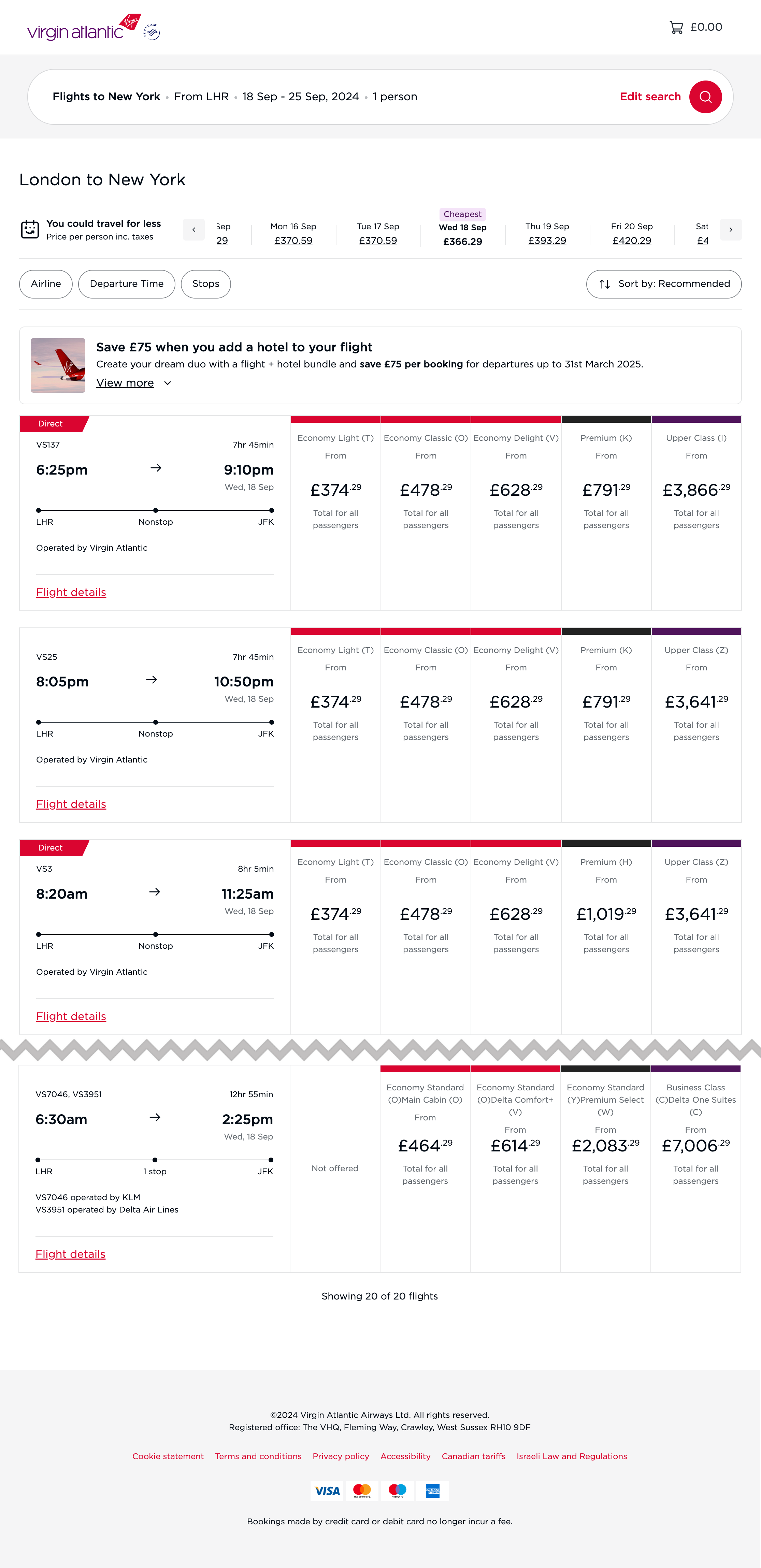Open the Departure Time filter
The height and width of the screenshot is (1568, 761).
127,284
